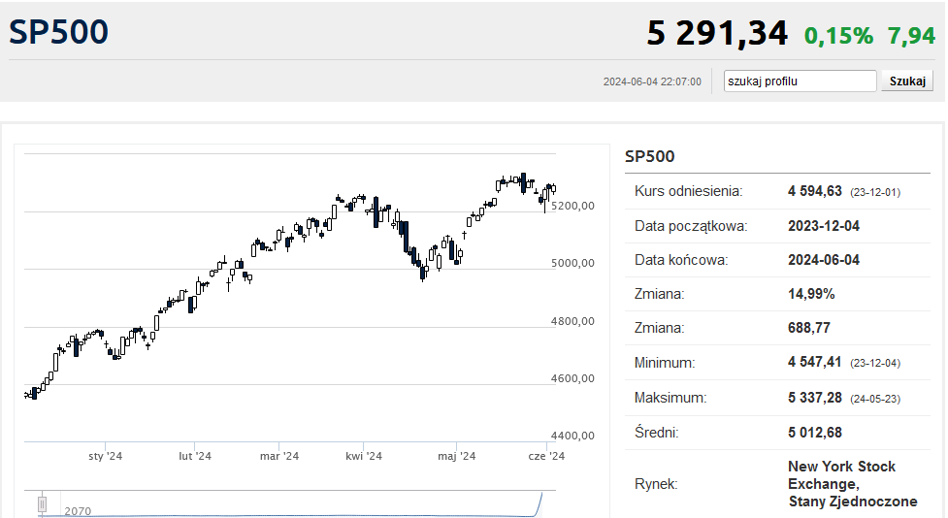Screen dimensions: 948x518
Task: Click the date (23-12-01) beside reference price
Action: point(875,193)
